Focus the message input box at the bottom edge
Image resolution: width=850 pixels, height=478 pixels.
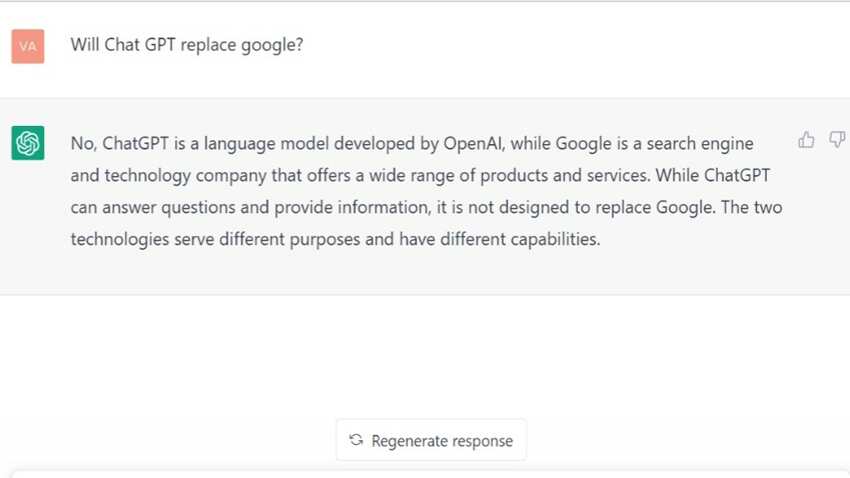coord(430,474)
